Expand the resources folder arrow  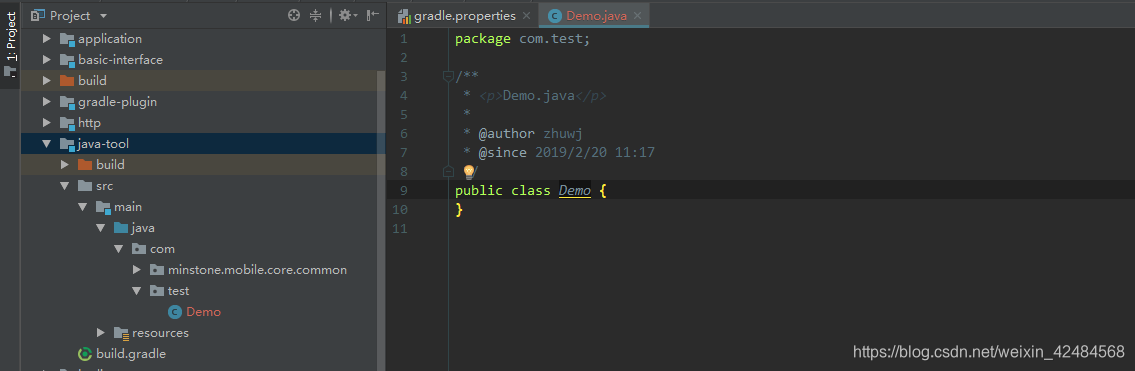pyautogui.click(x=100, y=333)
